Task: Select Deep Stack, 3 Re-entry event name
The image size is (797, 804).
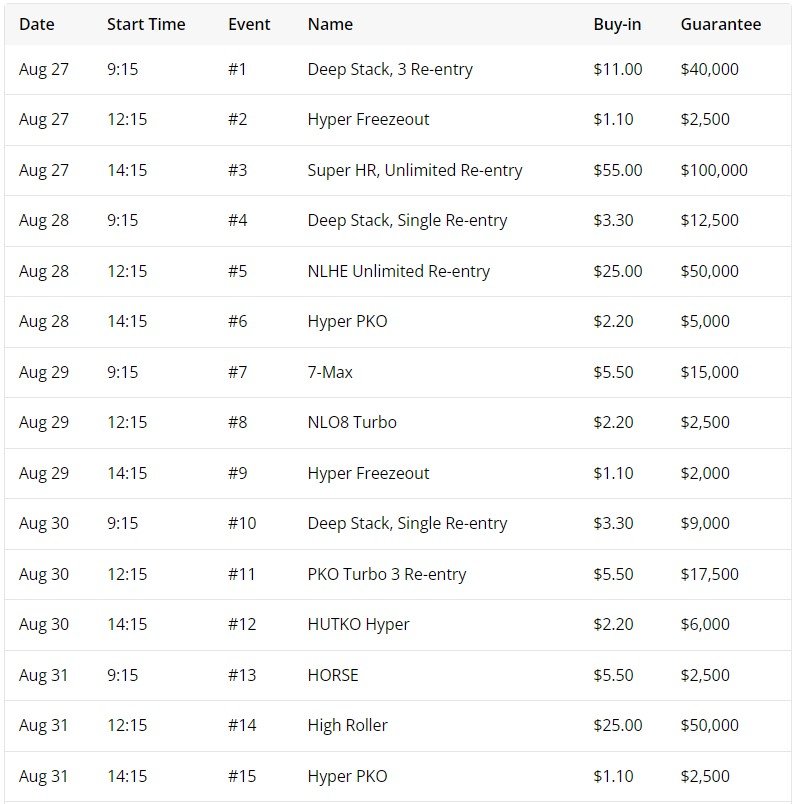Action: pyautogui.click(x=390, y=69)
